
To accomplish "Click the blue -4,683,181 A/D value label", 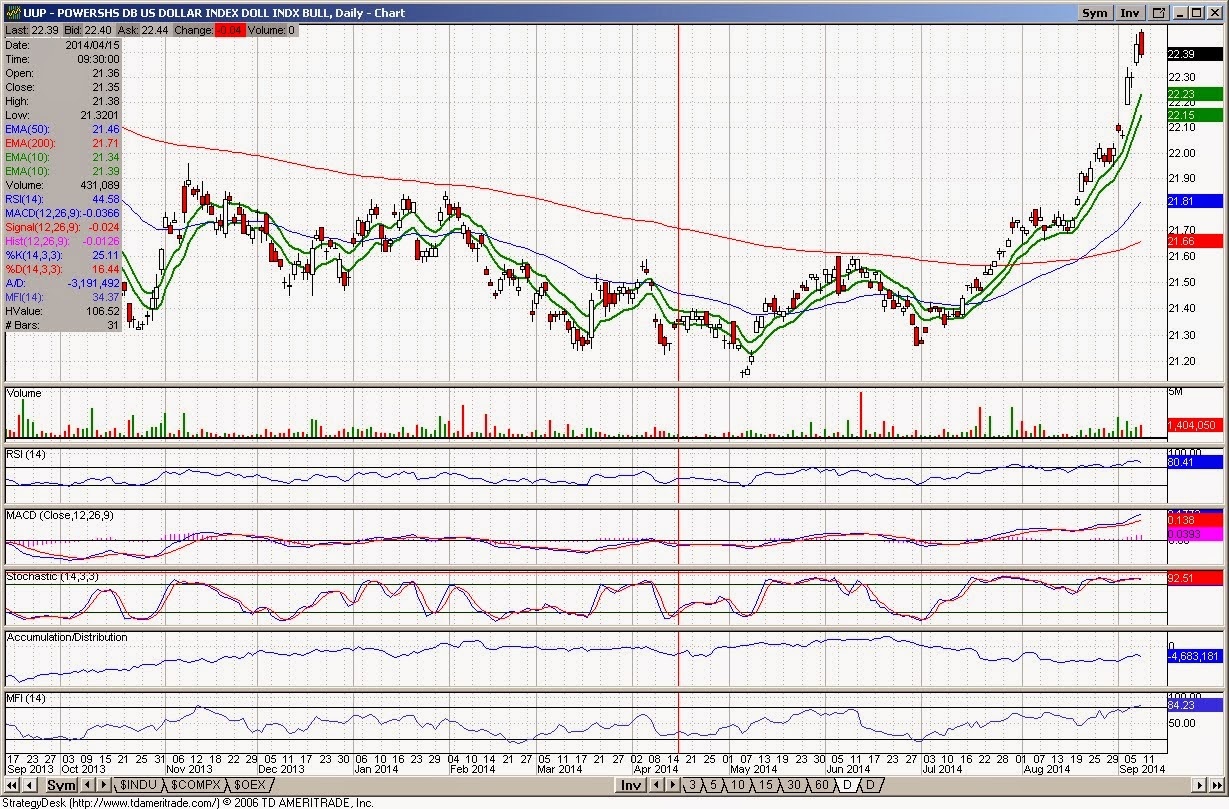I will click(x=1196, y=657).
